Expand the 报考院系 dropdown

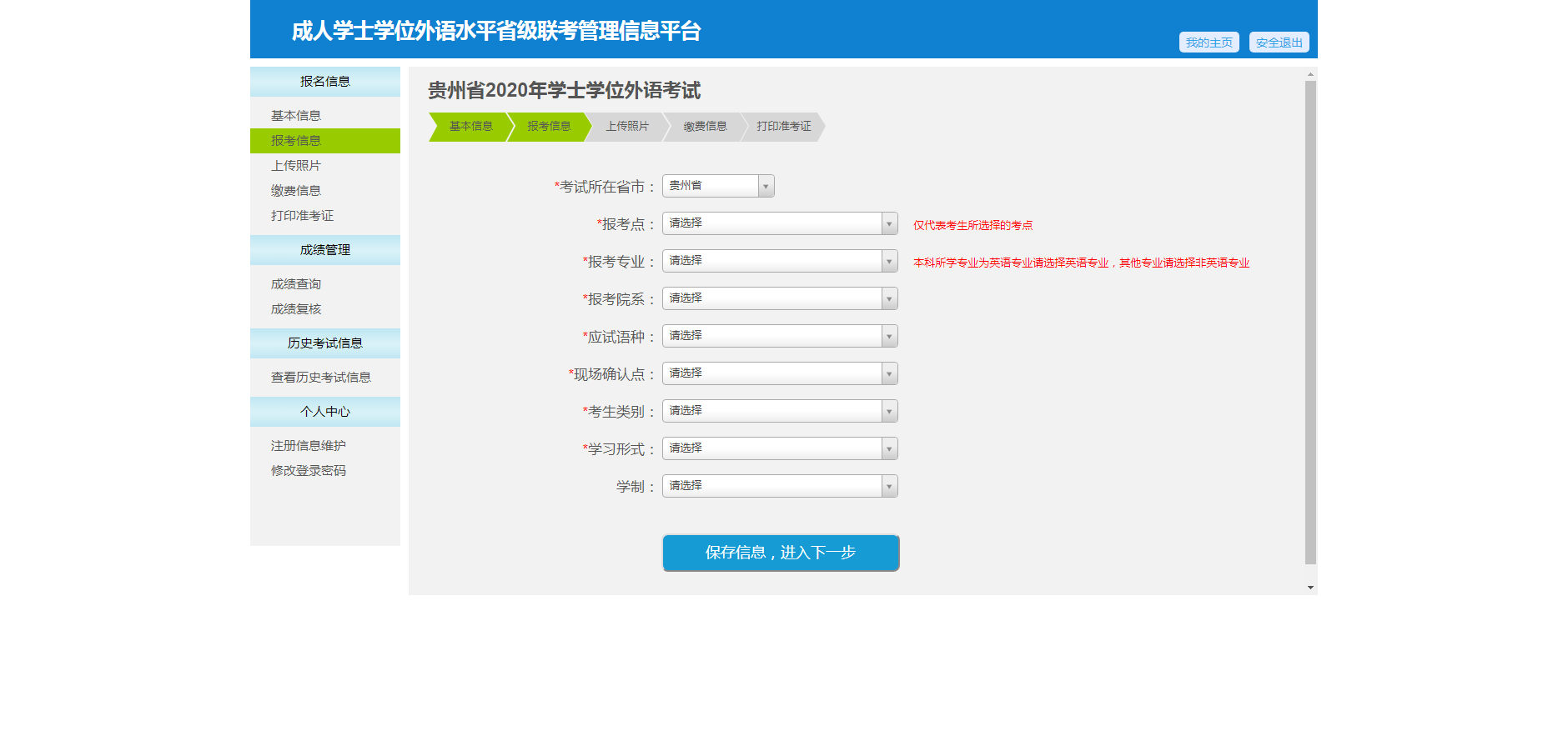(x=779, y=298)
